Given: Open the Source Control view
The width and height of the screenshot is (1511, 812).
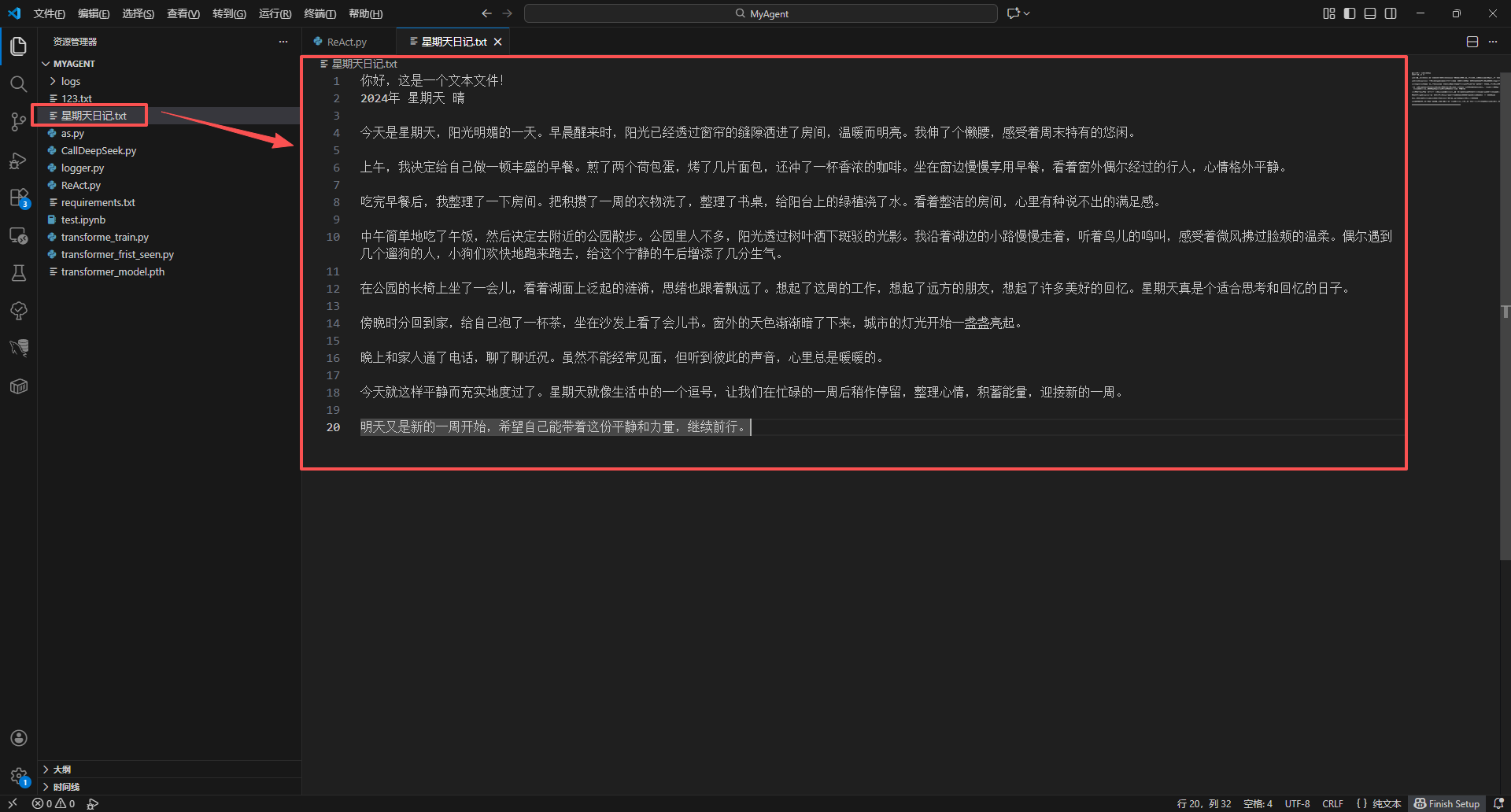Looking at the screenshot, I should pyautogui.click(x=18, y=122).
